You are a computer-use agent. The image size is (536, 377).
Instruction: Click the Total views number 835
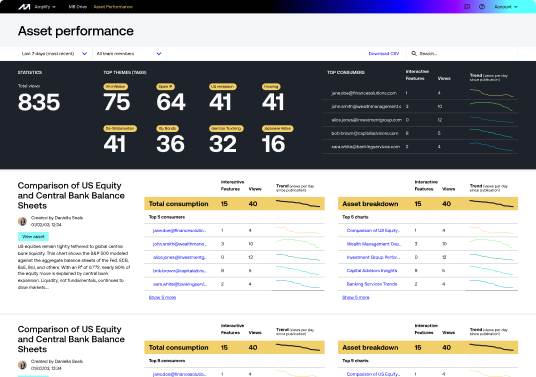click(39, 102)
